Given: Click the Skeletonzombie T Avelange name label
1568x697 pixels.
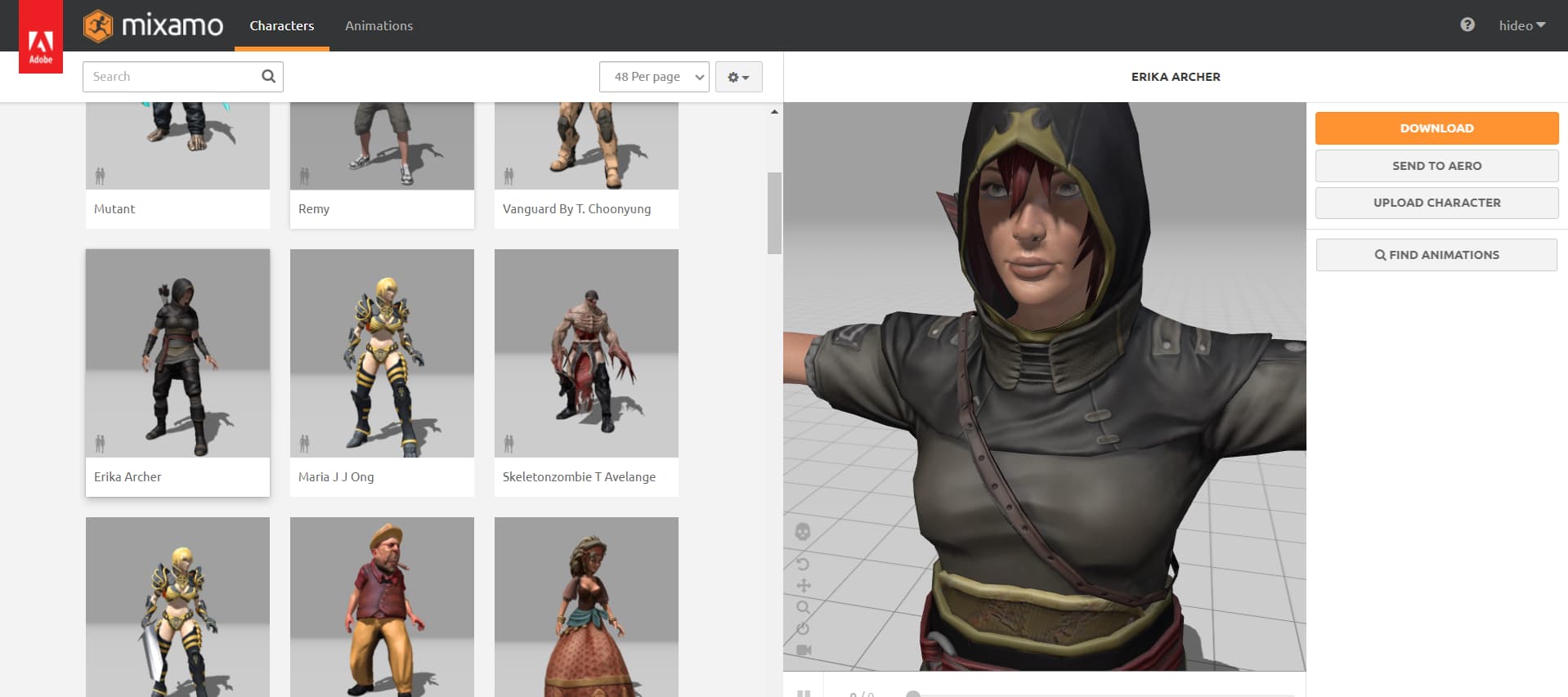Looking at the screenshot, I should tap(579, 477).
